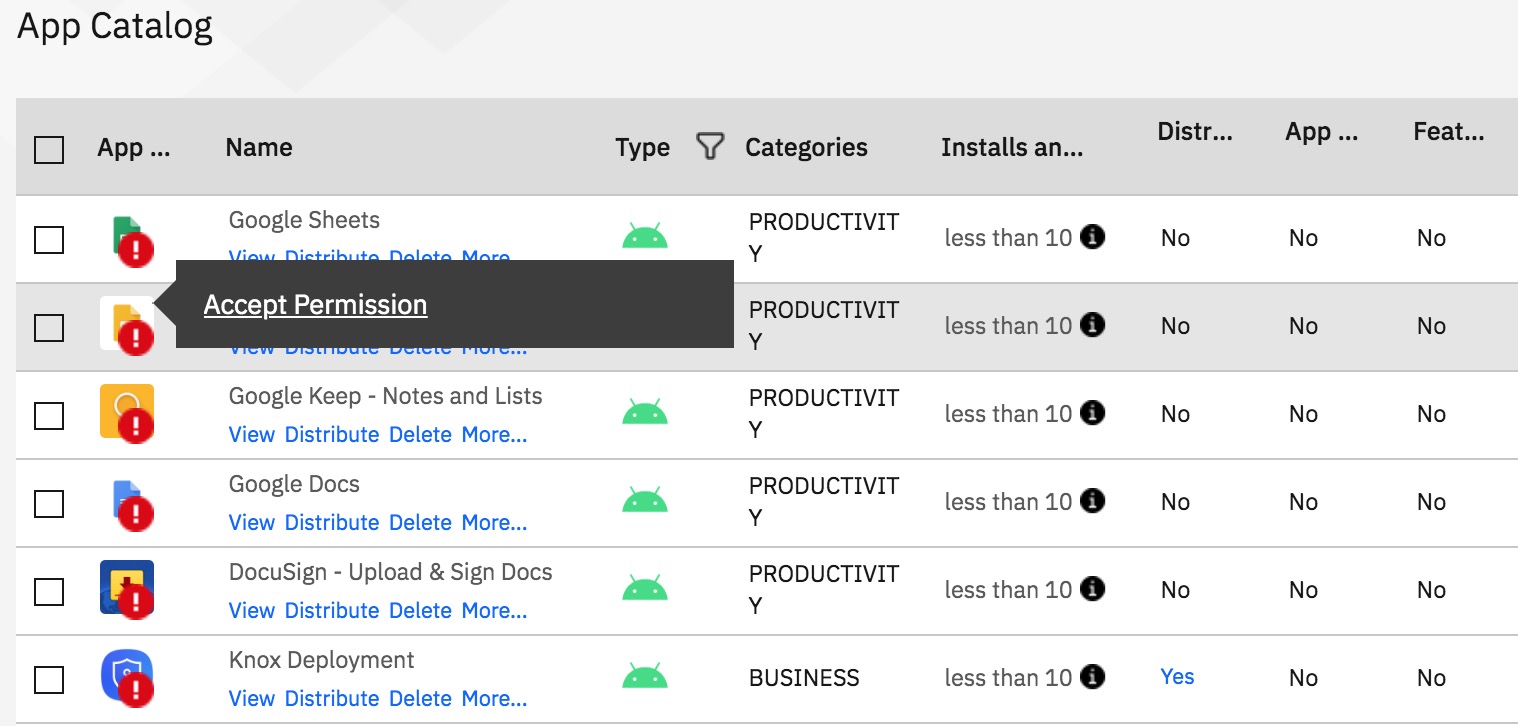The height and width of the screenshot is (726, 1518).
Task: Click the DocuSign app icon
Action: [128, 588]
